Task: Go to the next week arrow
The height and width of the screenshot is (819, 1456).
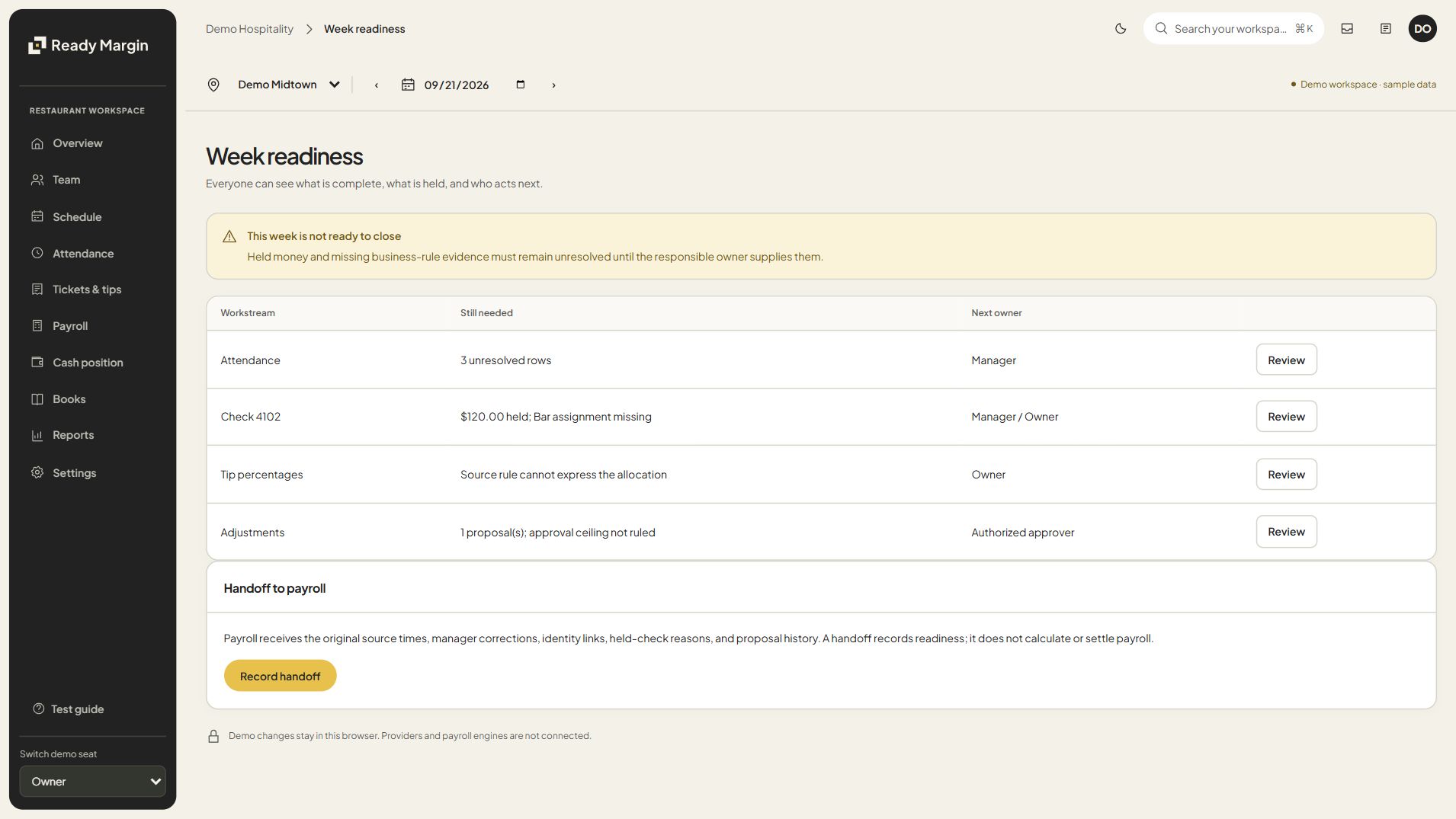Action: [553, 85]
